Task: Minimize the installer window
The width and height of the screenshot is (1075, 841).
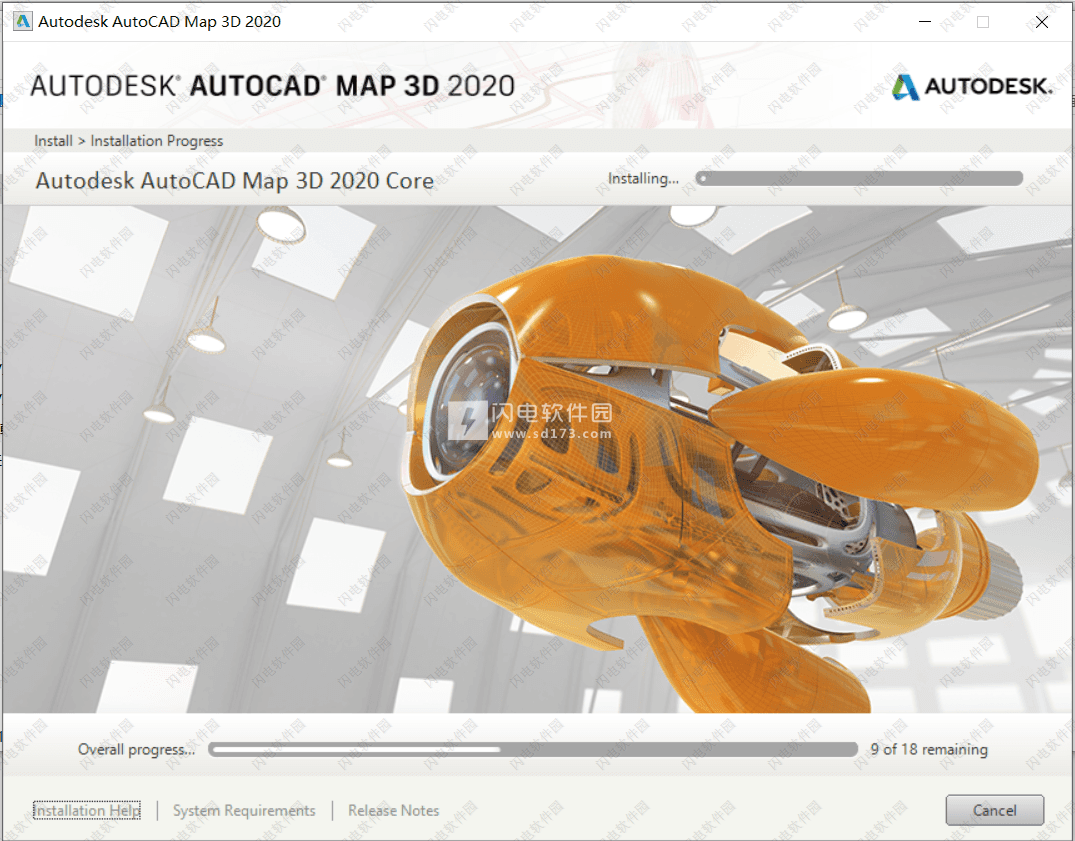Action: point(924,22)
